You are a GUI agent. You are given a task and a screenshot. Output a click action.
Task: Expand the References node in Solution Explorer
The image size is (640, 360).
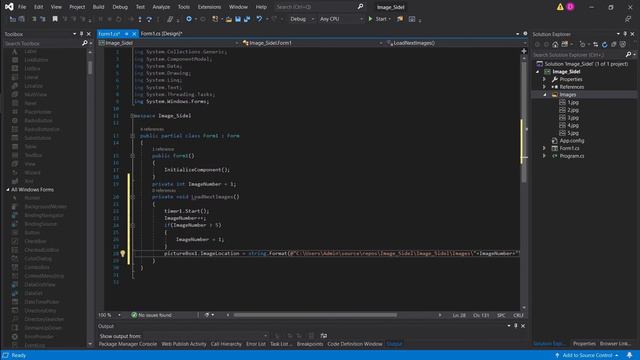pyautogui.click(x=544, y=87)
